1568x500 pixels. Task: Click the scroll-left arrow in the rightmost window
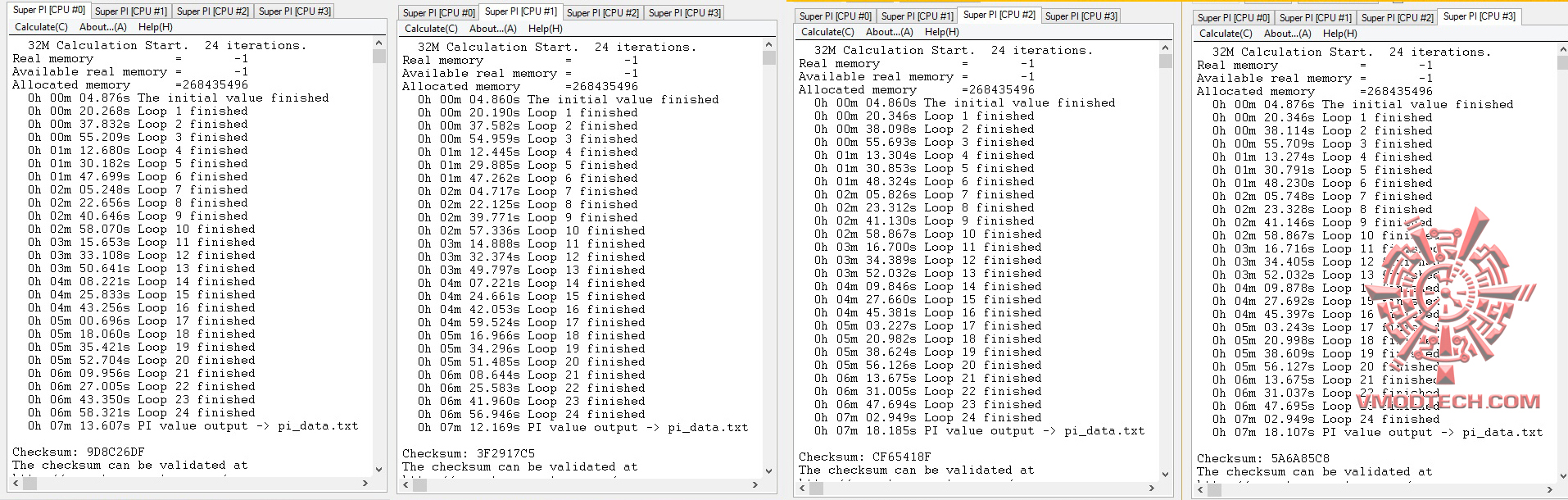click(x=1199, y=490)
